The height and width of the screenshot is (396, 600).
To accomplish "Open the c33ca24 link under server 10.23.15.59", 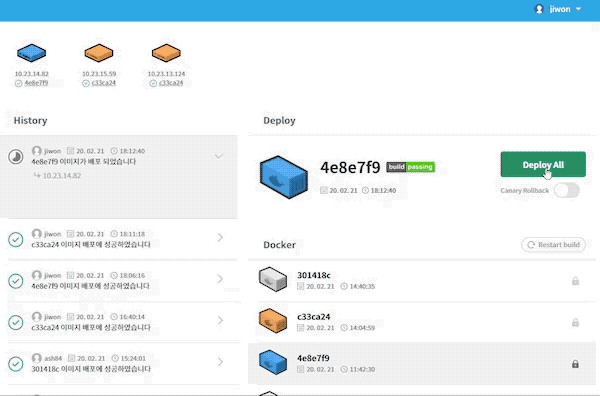I will click(104, 83).
